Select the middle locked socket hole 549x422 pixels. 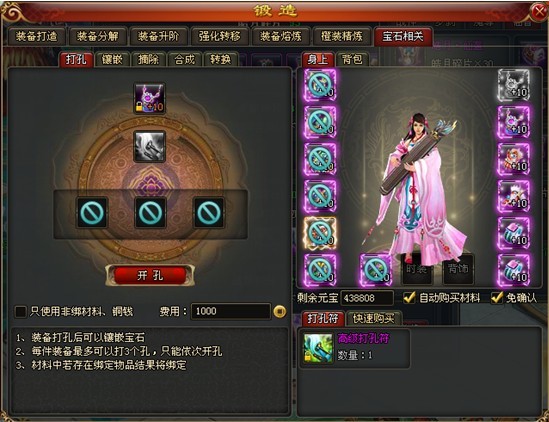tap(151, 212)
